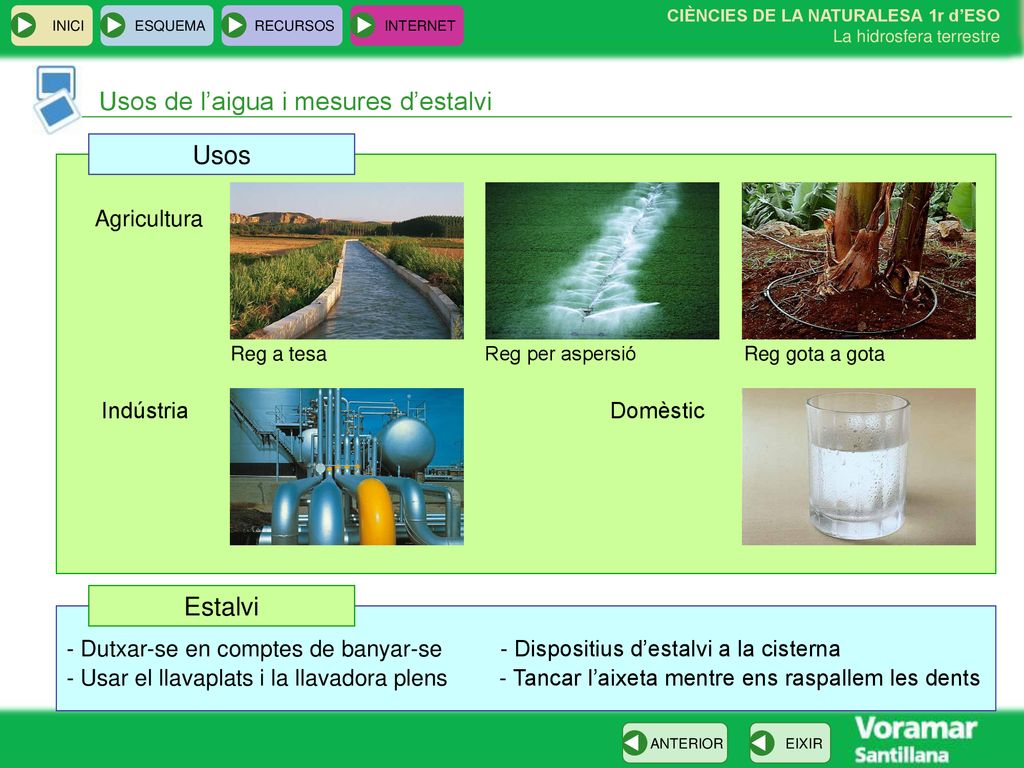Image resolution: width=1024 pixels, height=768 pixels.
Task: Click the back arrow icon on ANTERIOR
Action: click(x=634, y=743)
